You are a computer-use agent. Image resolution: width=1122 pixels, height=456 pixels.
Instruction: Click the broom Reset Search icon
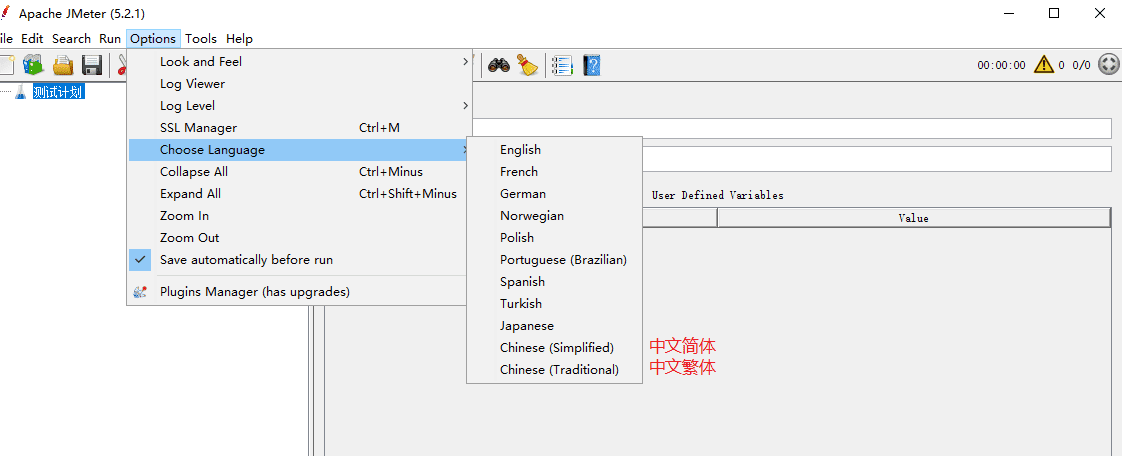click(527, 65)
